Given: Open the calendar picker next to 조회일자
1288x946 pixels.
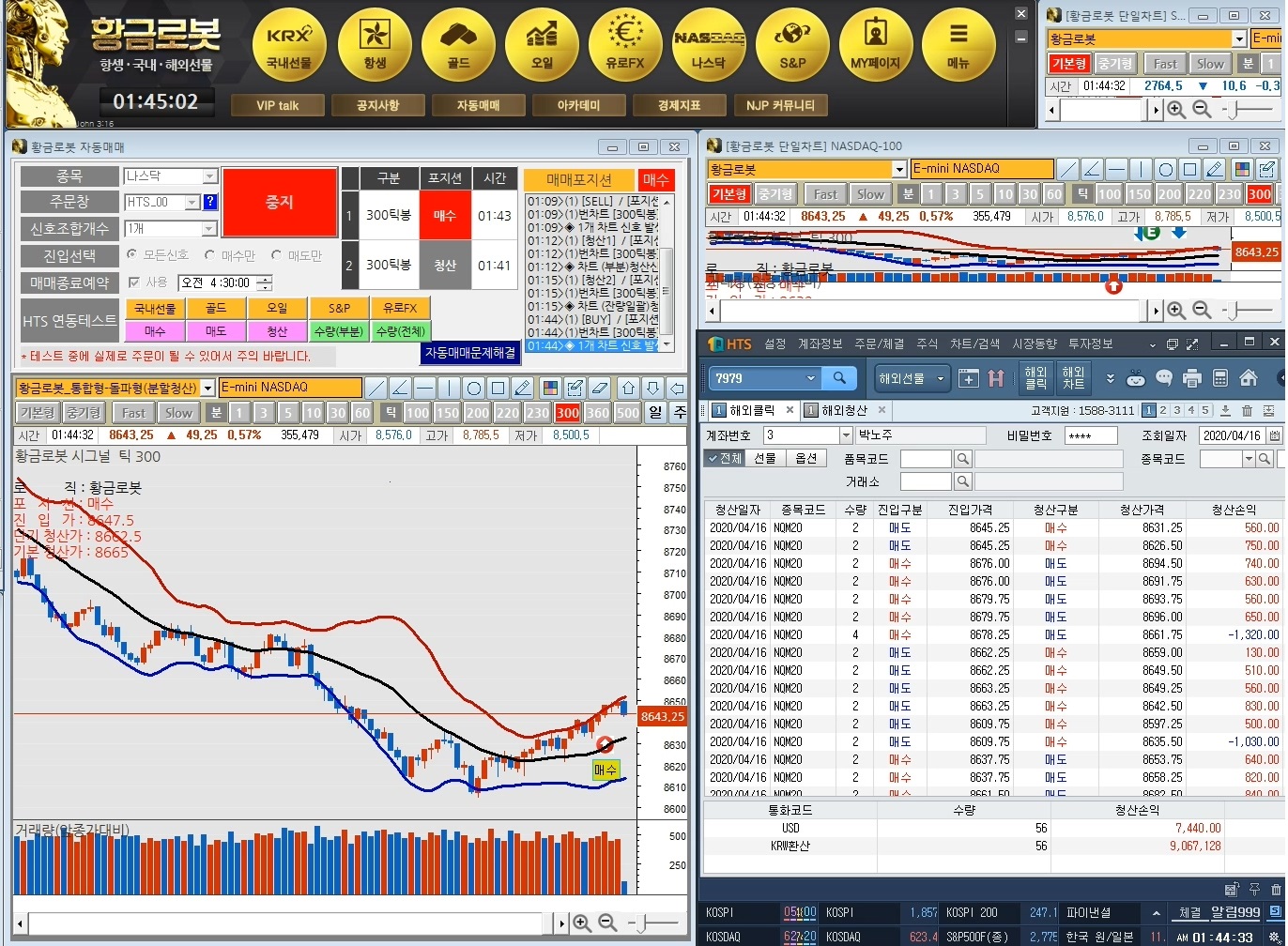Looking at the screenshot, I should [x=1274, y=435].
